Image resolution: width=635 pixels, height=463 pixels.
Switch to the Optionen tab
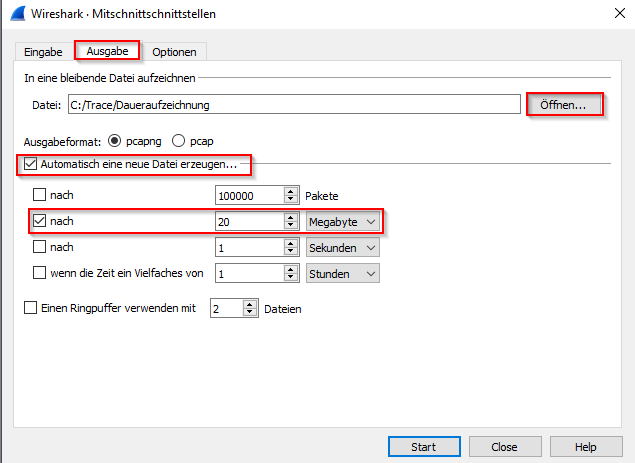[x=174, y=51]
